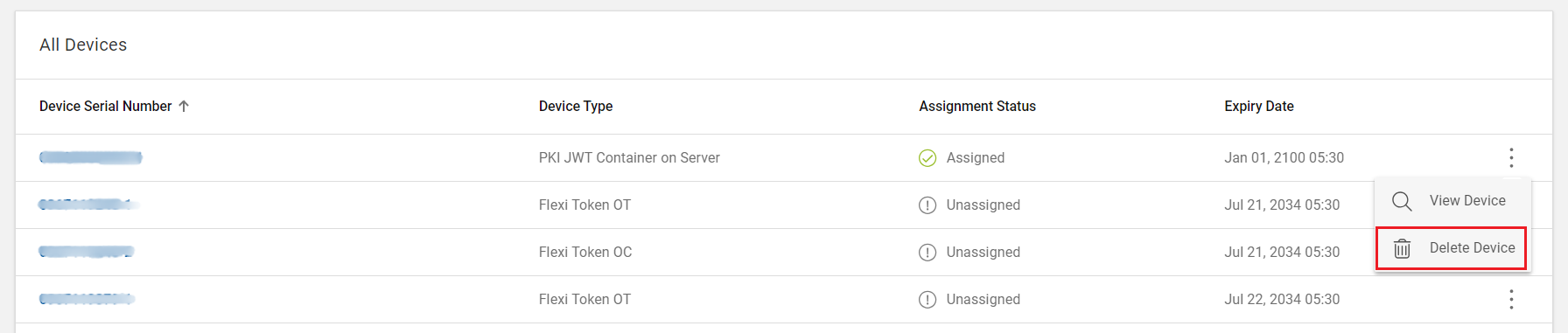1568x333 pixels.
Task: Click the Device Type column header
Action: click(576, 106)
